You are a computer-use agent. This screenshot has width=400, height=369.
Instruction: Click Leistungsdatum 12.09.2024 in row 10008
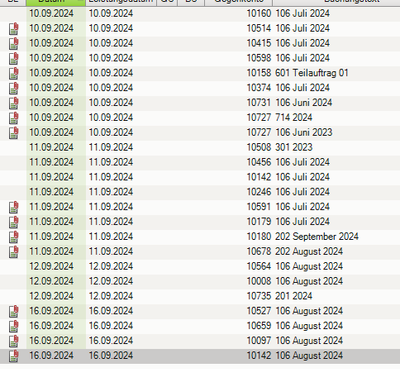[x=111, y=281]
